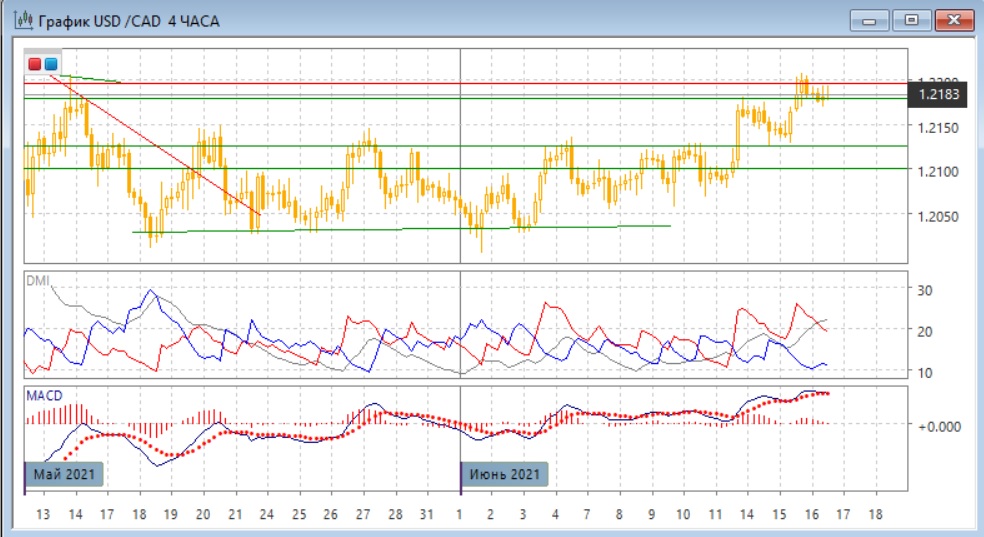984x537 pixels.
Task: Click the DMI scale value 10
Action: point(925,372)
